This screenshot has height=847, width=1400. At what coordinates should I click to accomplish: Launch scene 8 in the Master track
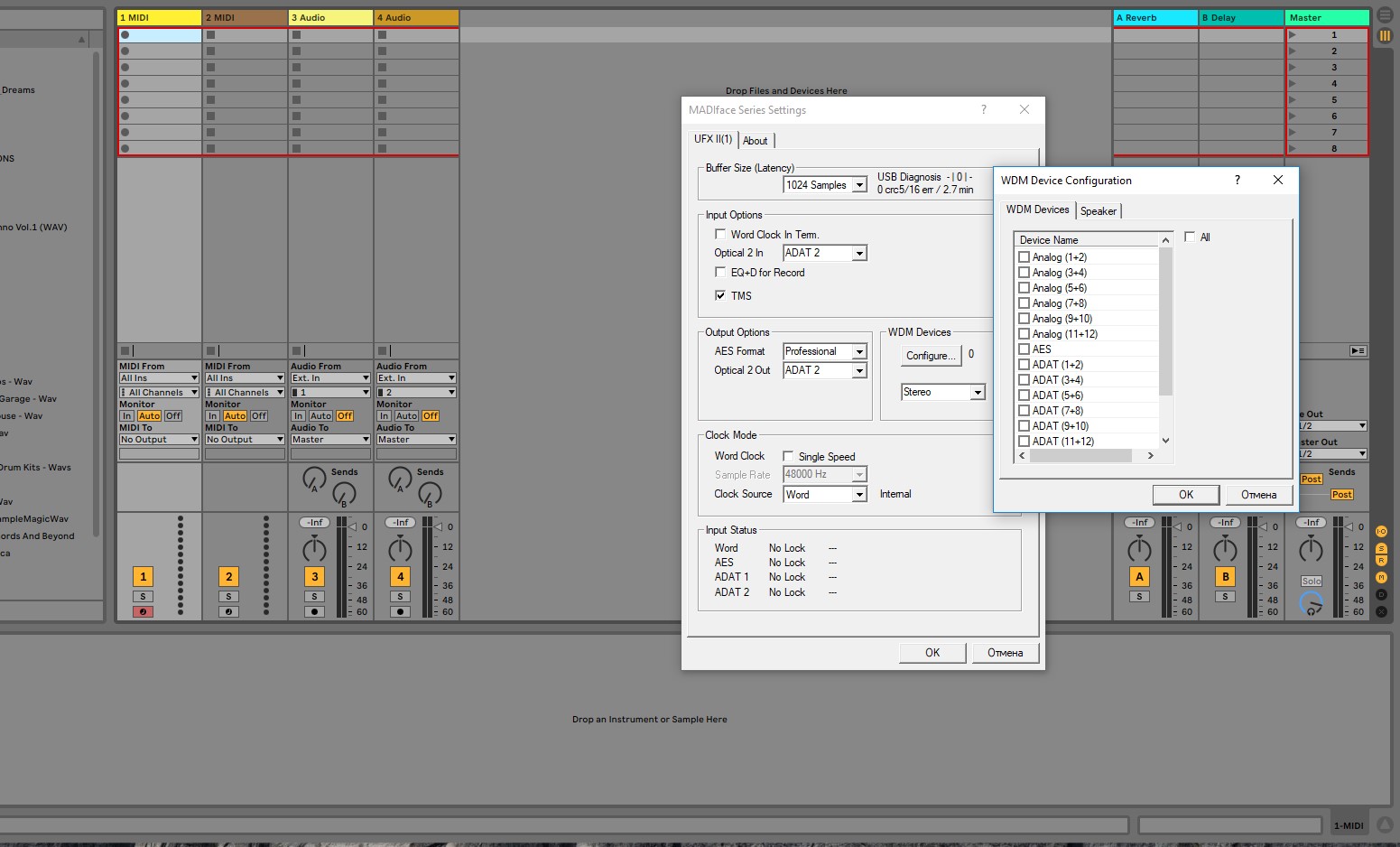tap(1293, 149)
